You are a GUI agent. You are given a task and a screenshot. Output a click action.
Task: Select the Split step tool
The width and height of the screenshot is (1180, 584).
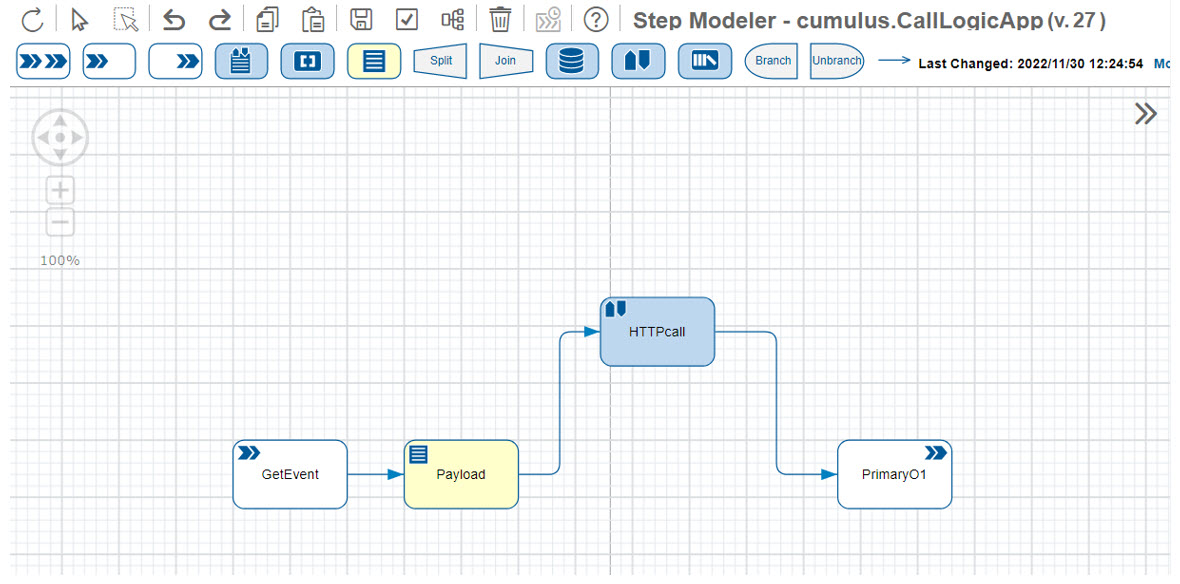click(440, 61)
